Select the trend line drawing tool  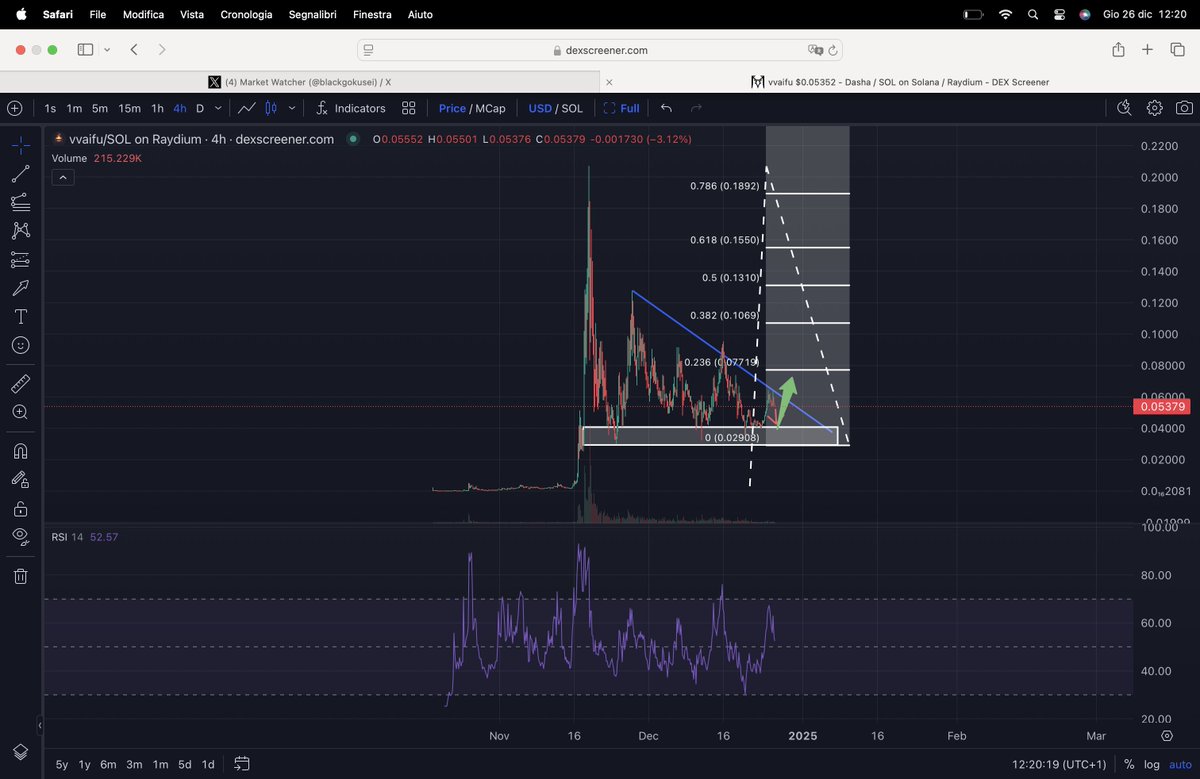point(20,174)
